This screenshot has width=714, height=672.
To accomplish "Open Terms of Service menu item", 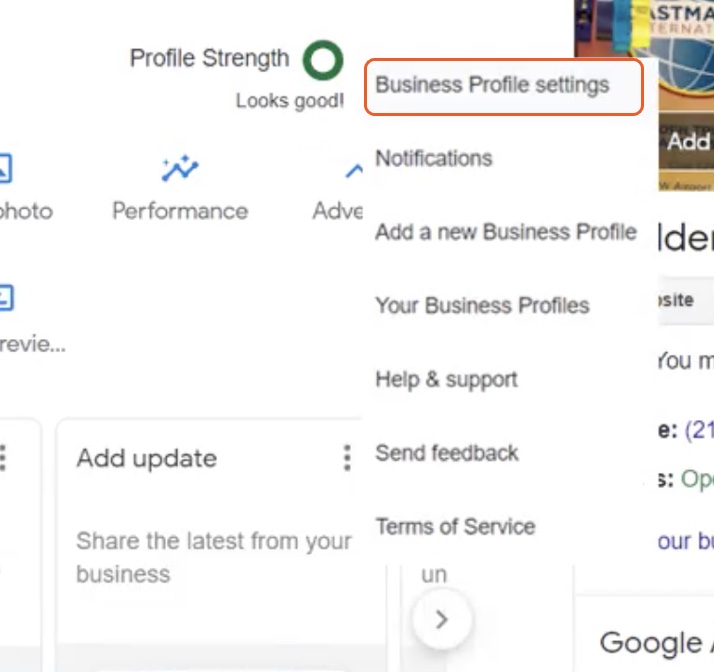I will [x=455, y=527].
